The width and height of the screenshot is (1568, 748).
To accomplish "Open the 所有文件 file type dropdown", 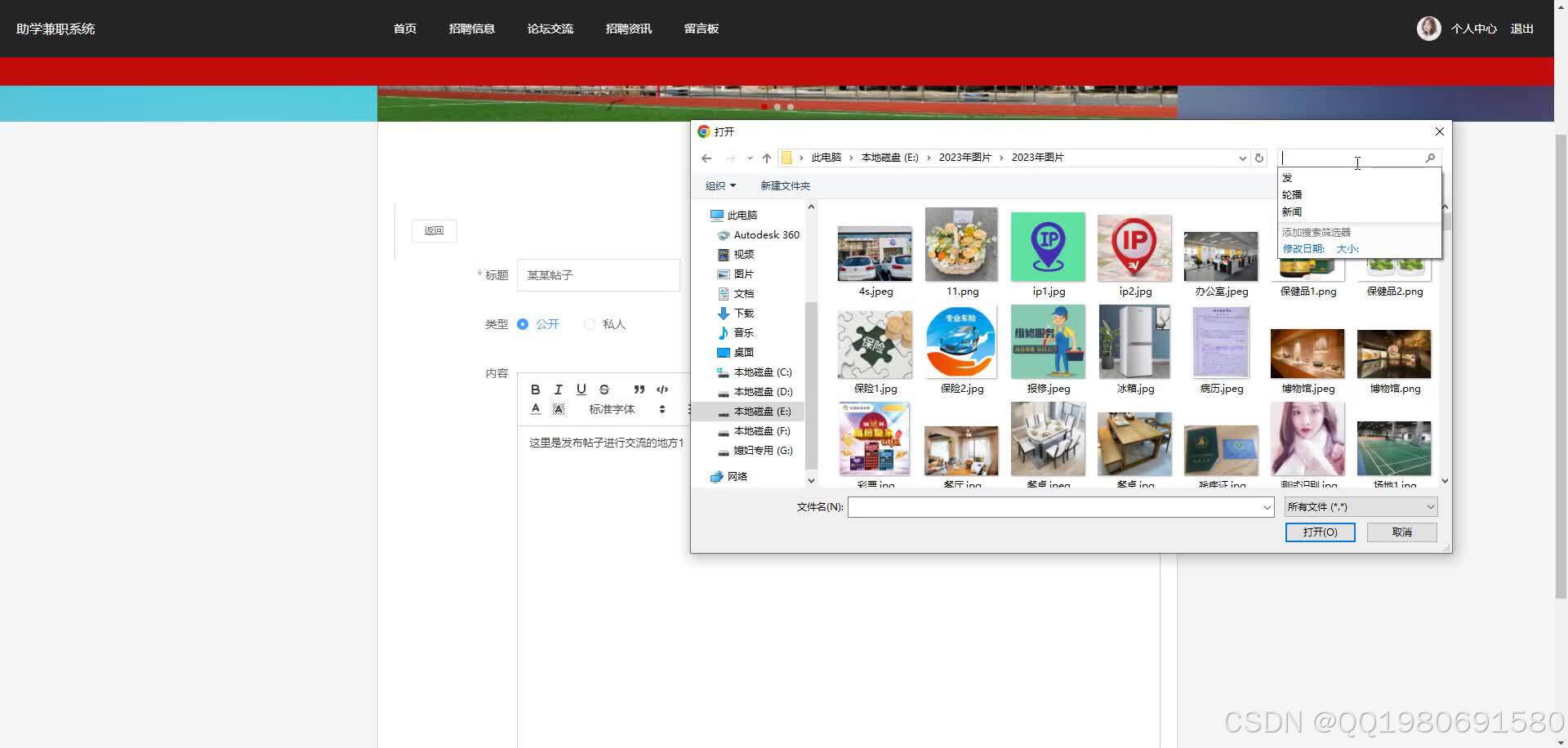I will (x=1359, y=506).
